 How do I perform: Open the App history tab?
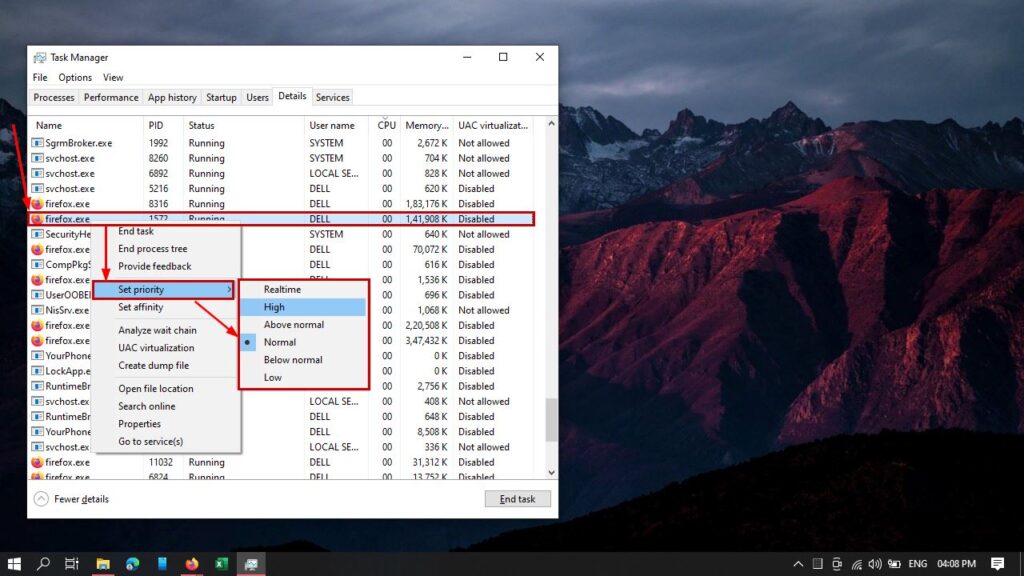(172, 97)
